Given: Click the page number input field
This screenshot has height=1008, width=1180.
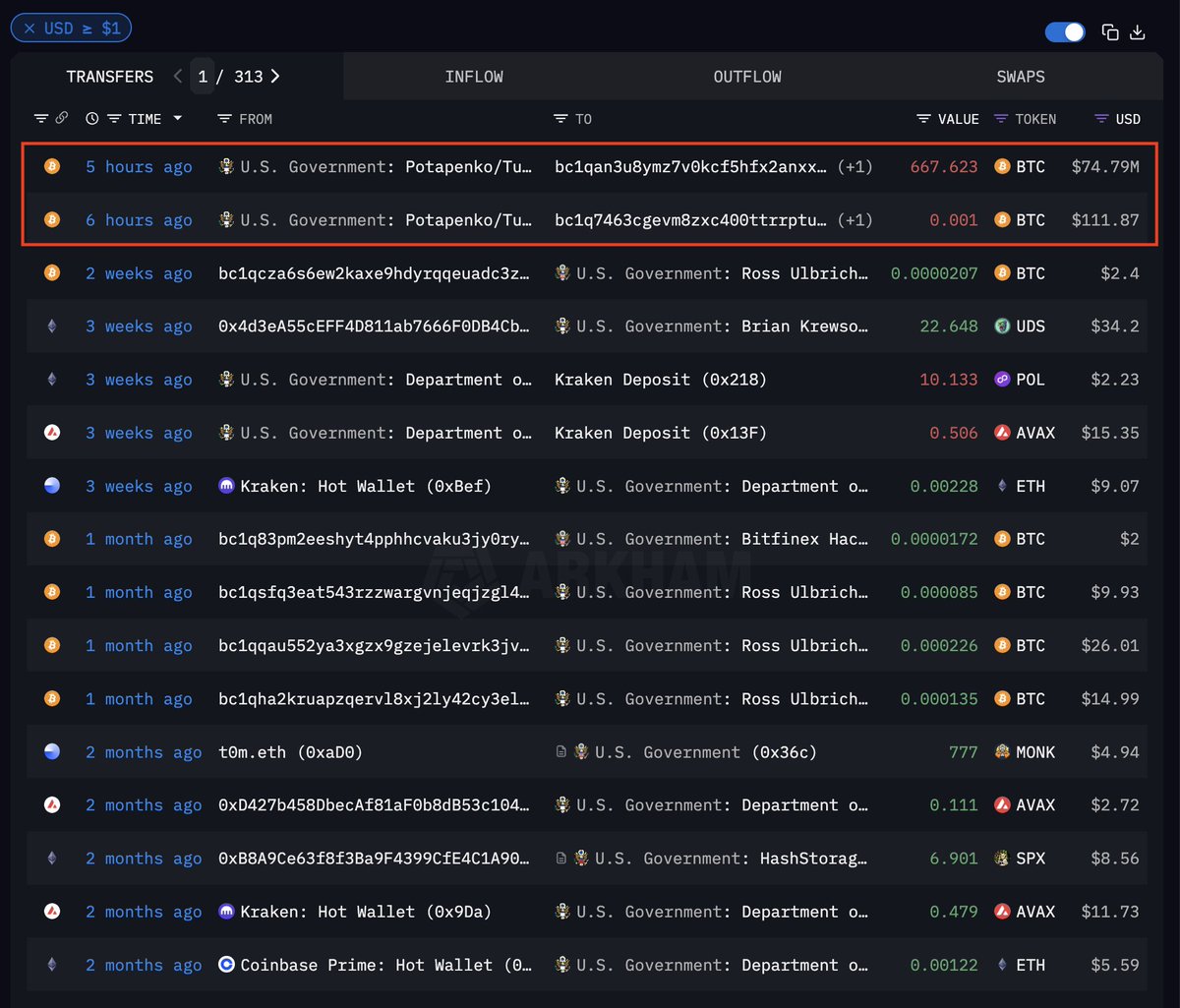Looking at the screenshot, I should coord(203,77).
